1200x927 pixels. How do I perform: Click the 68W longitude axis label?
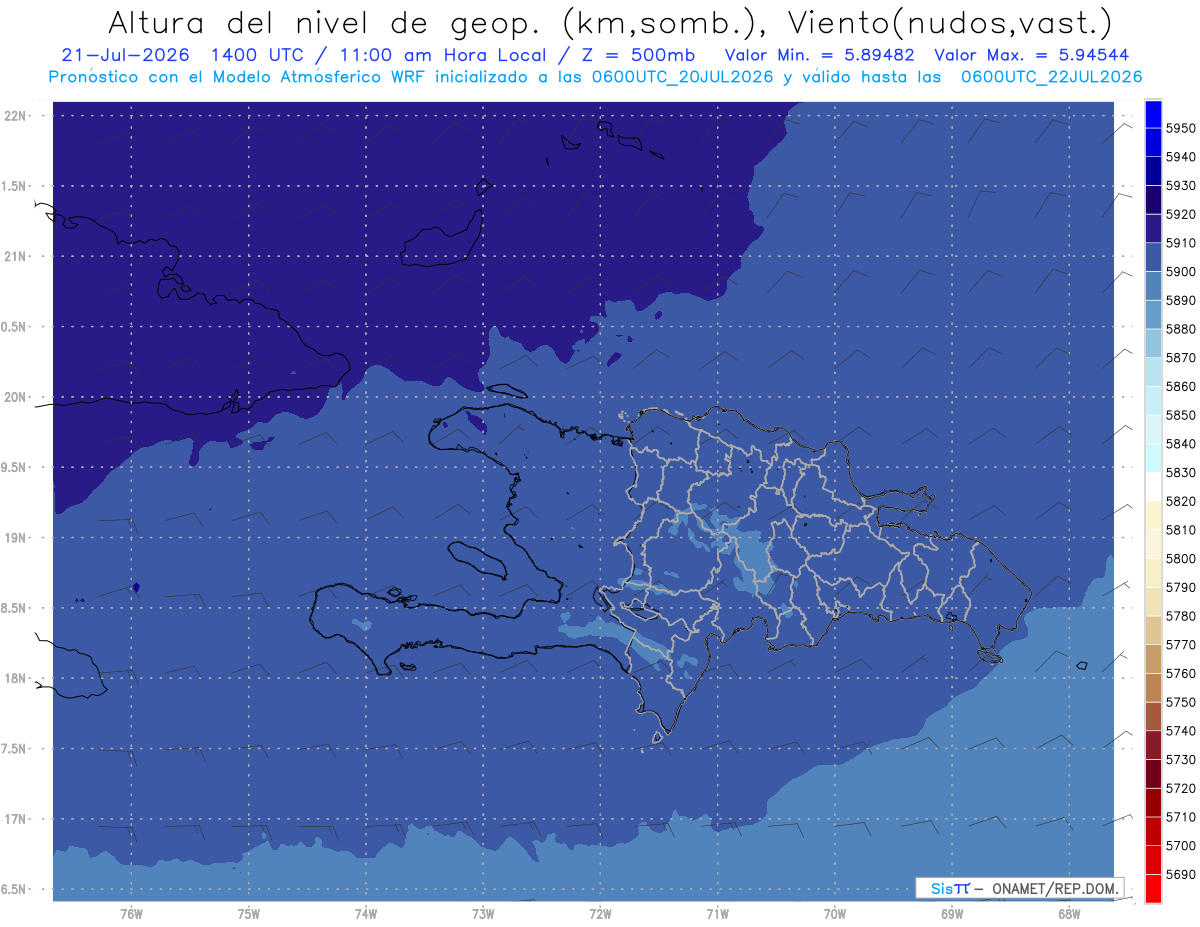[x=1069, y=913]
